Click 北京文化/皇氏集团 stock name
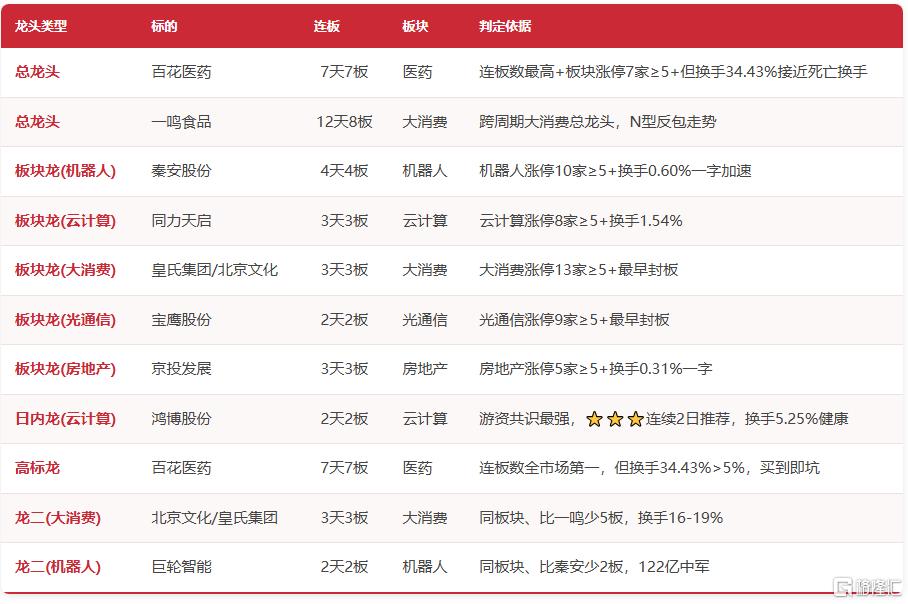The image size is (908, 604). [215, 518]
